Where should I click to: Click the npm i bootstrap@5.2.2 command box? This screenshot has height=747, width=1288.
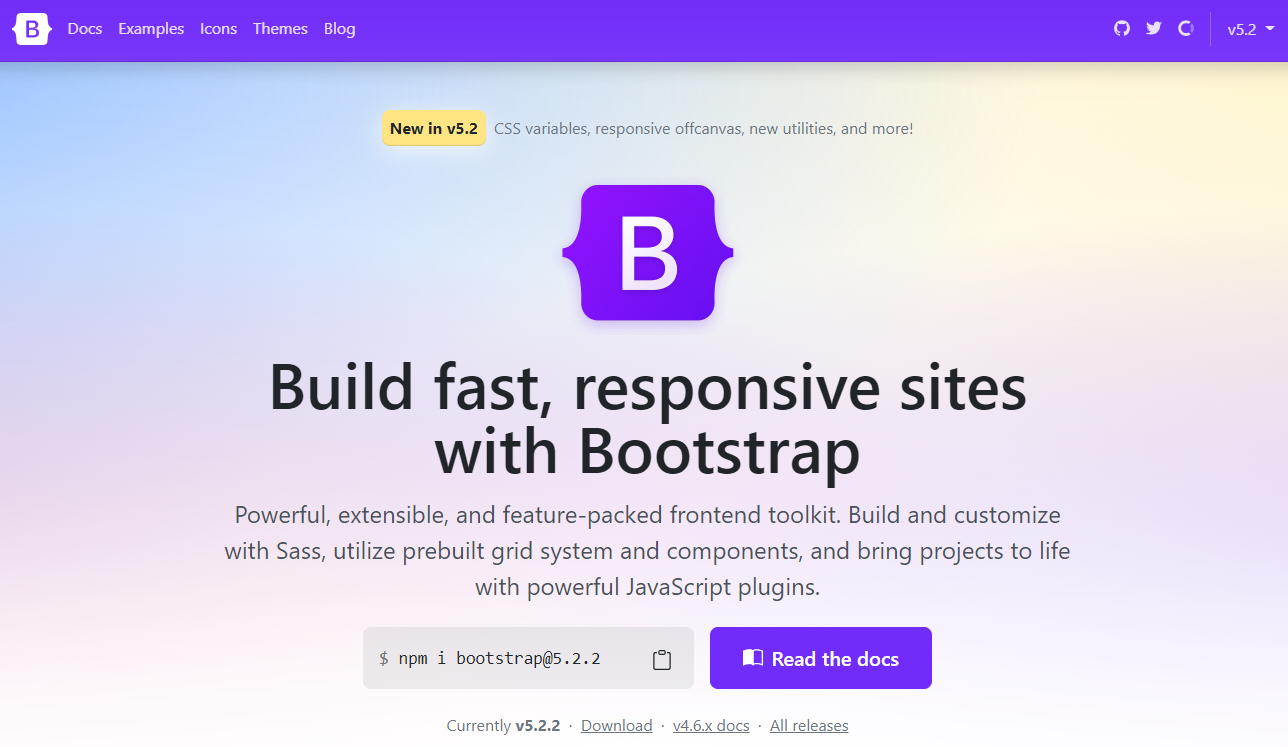[528, 658]
